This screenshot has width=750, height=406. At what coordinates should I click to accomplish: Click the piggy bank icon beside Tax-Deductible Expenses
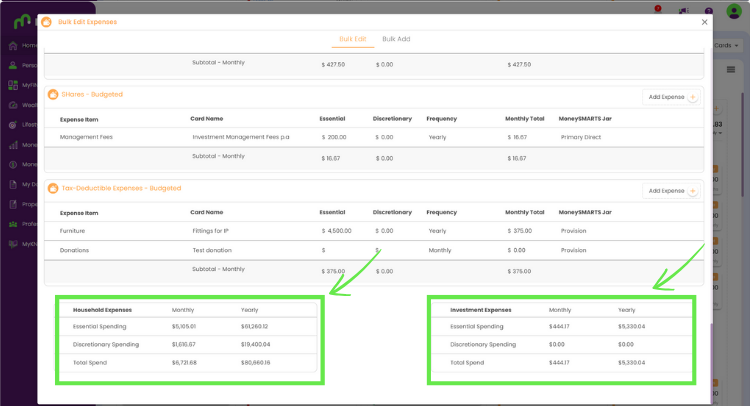click(53, 188)
